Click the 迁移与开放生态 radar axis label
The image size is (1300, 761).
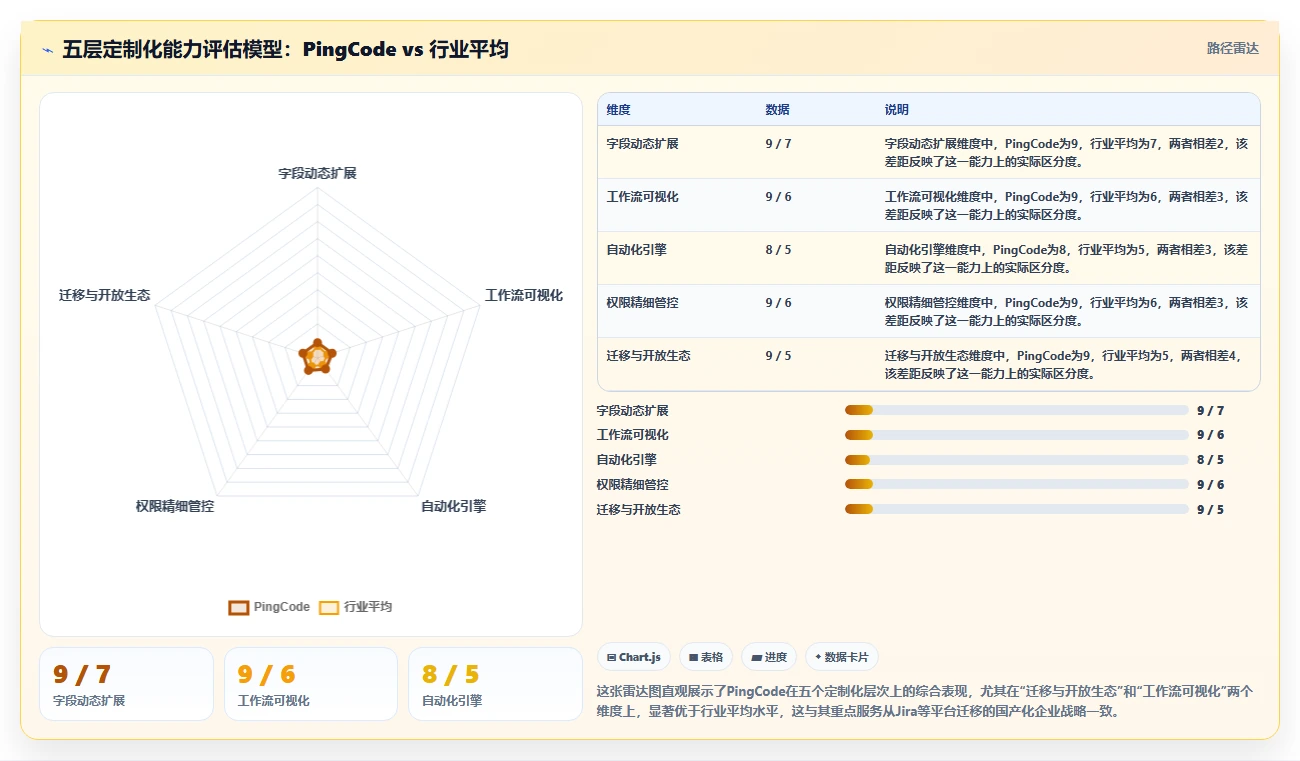coord(105,295)
